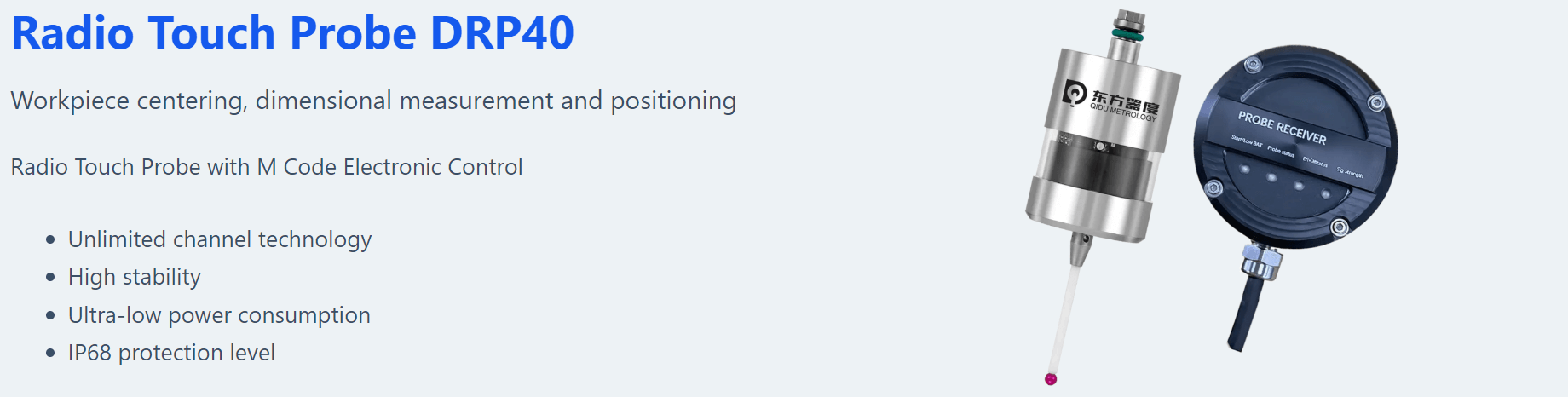Click the PROBE RECEIVER label on receiver

click(1282, 127)
